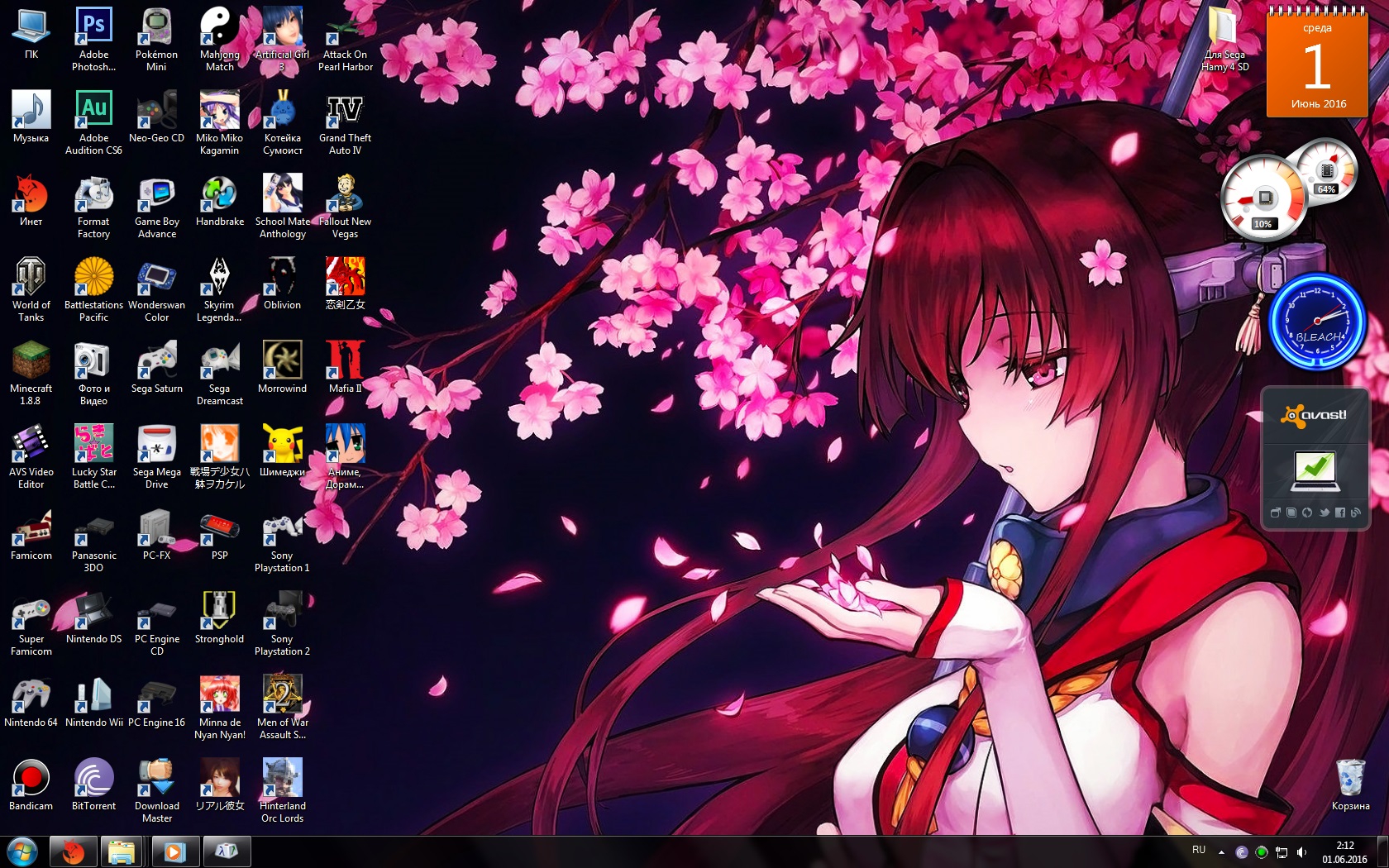The width and height of the screenshot is (1389, 868).
Task: Open the Для Sega Hamy 4 SD folder
Action: 1224,39
